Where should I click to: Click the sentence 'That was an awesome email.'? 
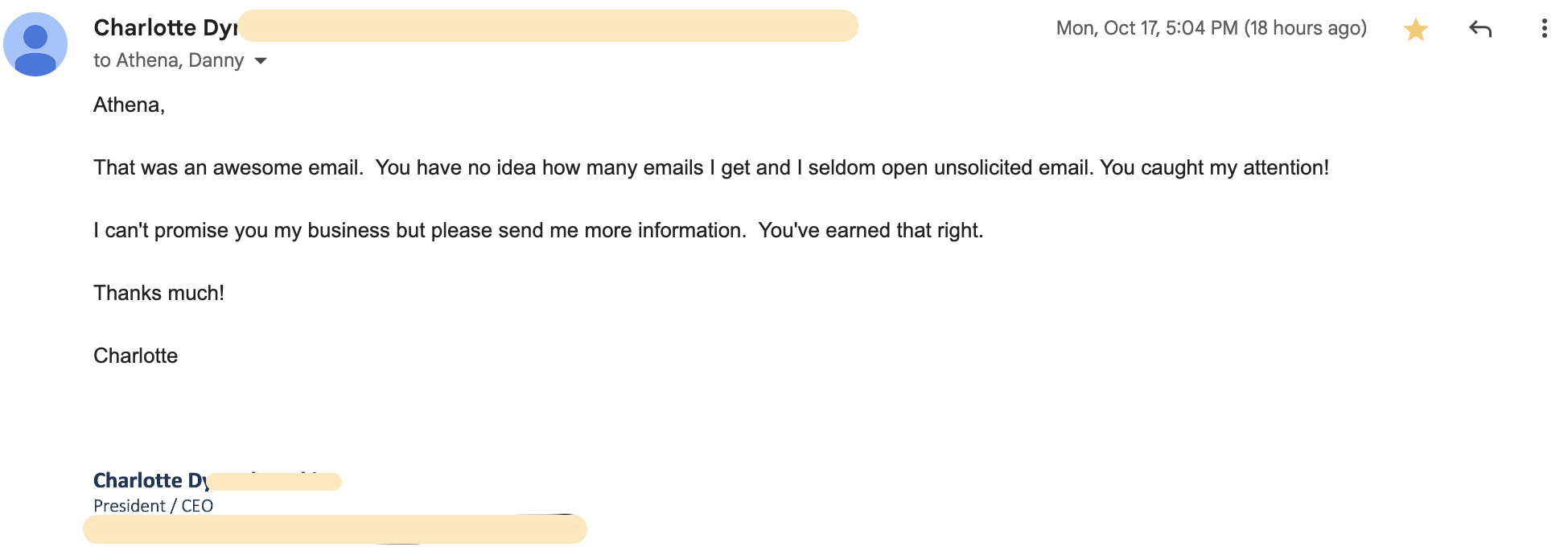(x=228, y=168)
